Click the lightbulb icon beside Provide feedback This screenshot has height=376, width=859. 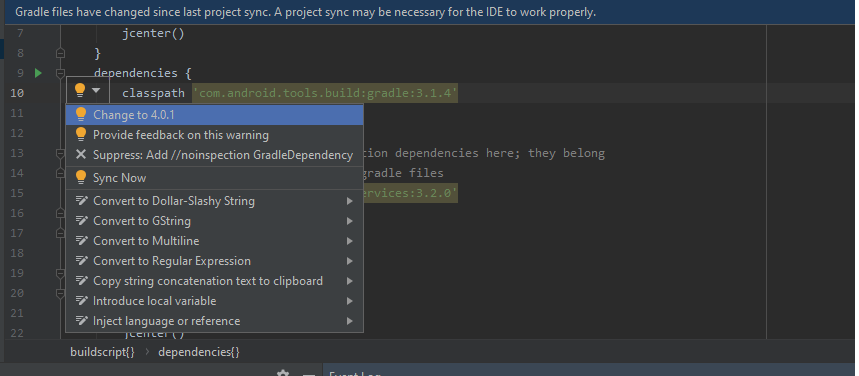coord(81,134)
